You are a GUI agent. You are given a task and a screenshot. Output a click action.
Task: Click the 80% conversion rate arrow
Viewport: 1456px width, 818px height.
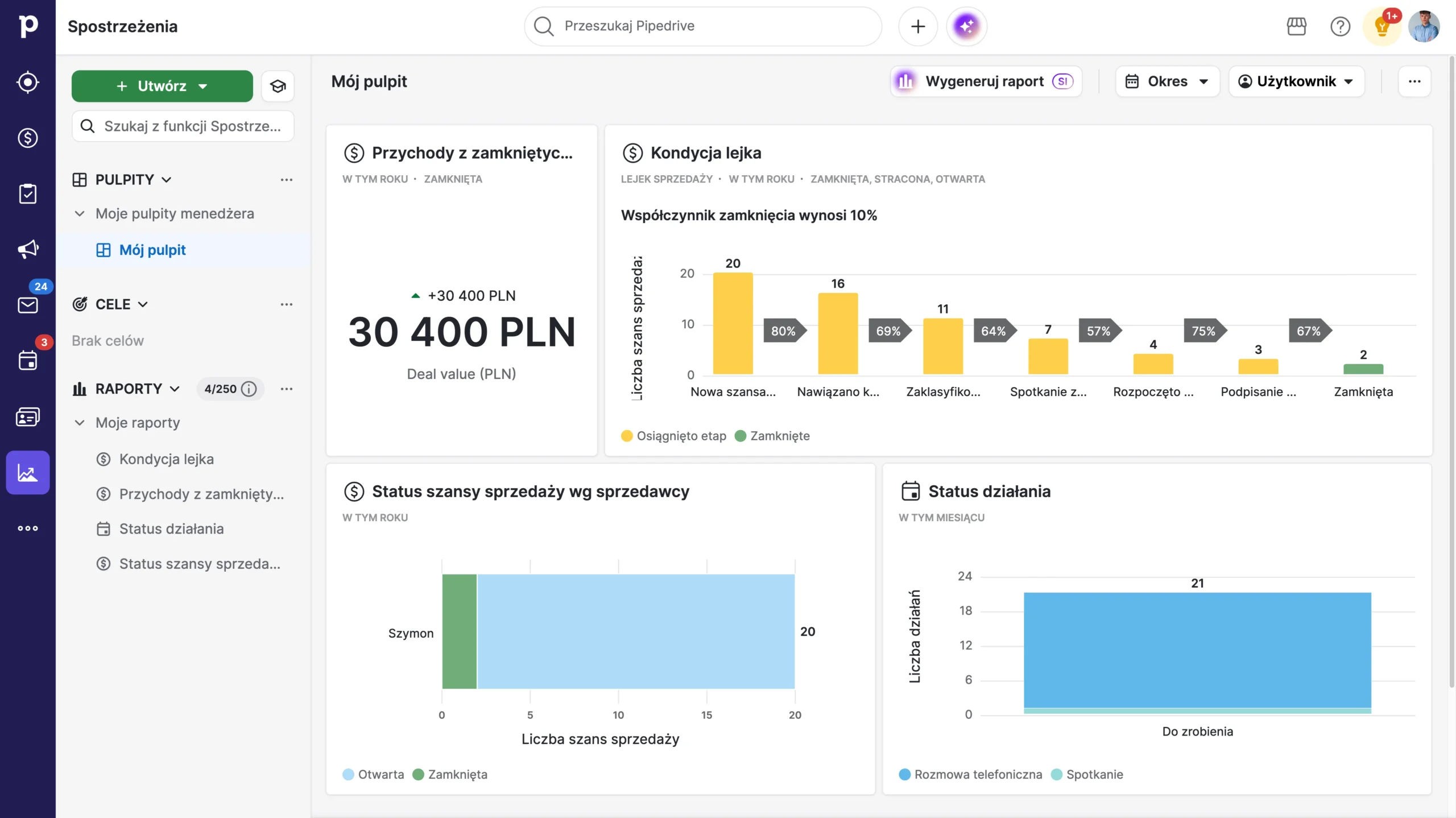pos(785,331)
